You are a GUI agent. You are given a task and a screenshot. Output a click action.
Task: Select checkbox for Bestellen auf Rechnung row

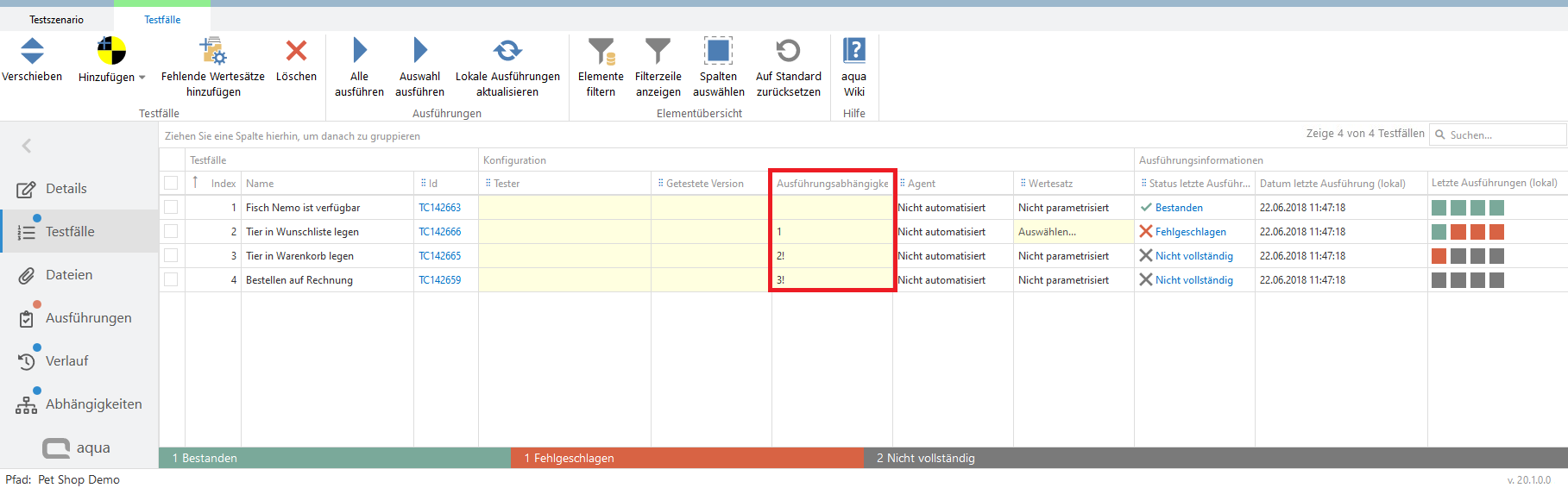point(171,280)
